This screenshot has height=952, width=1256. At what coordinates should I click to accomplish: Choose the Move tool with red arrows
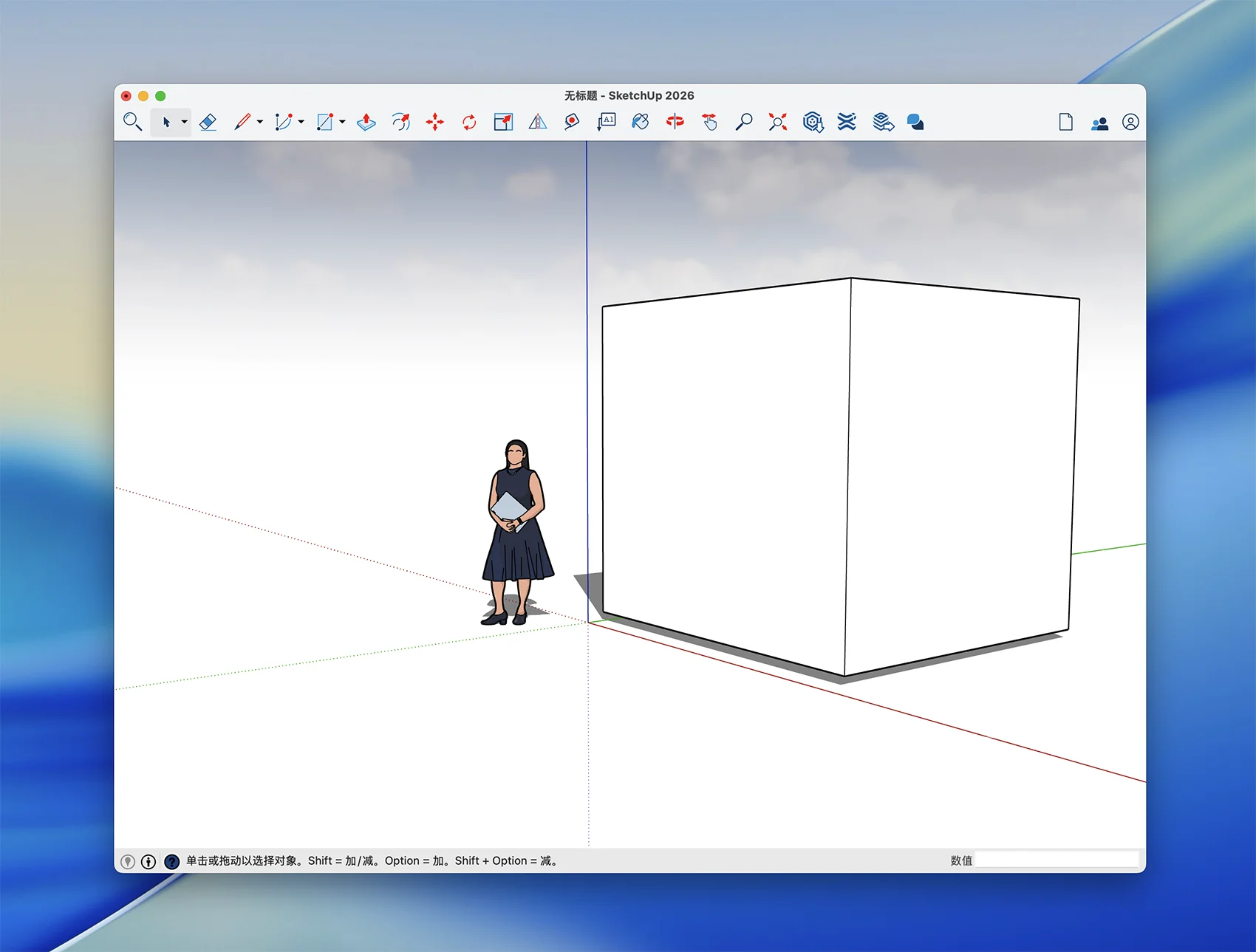434,122
